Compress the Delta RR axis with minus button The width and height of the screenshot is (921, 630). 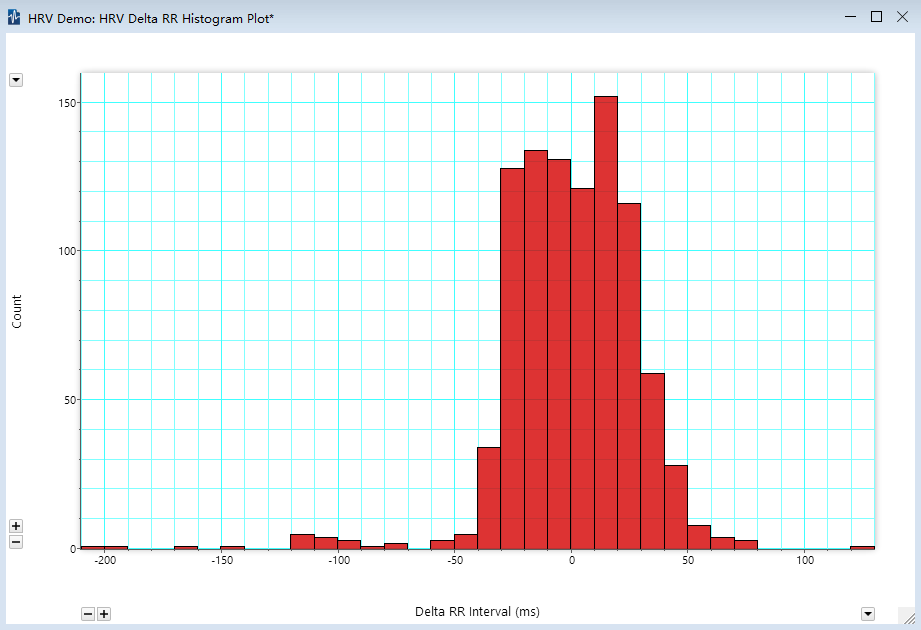88,614
